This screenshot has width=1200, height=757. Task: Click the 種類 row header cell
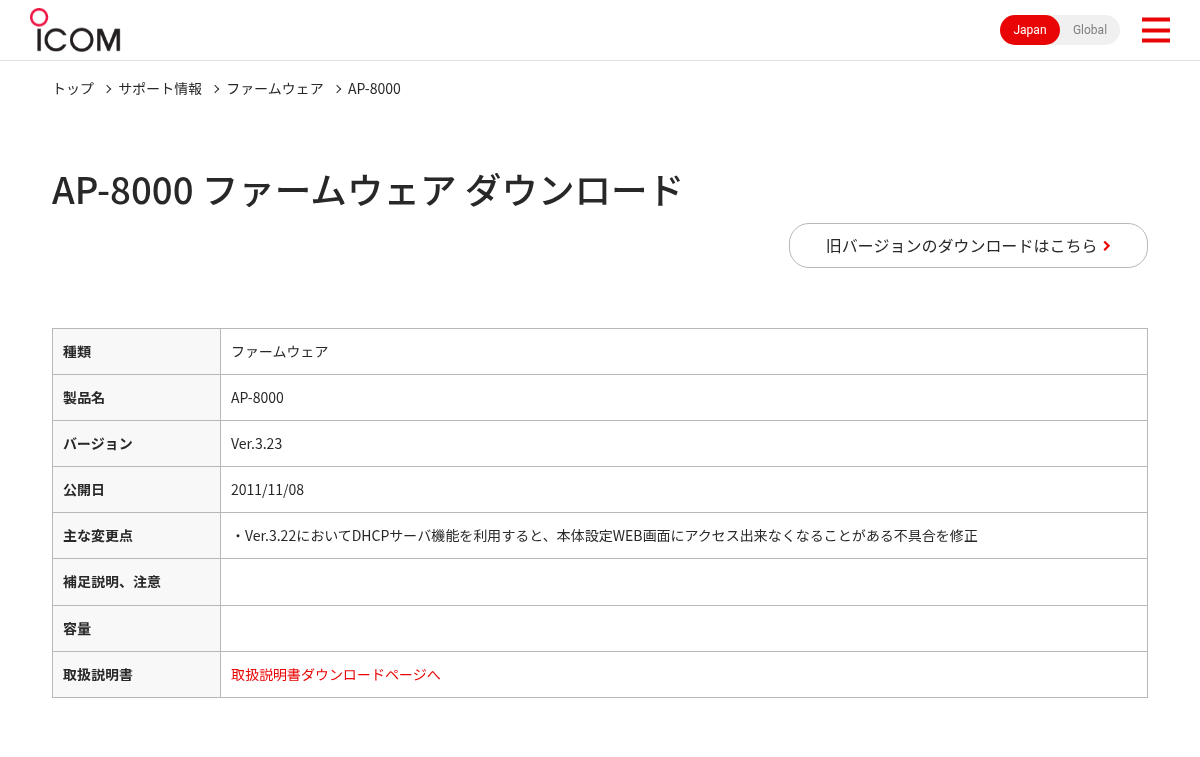(136, 352)
